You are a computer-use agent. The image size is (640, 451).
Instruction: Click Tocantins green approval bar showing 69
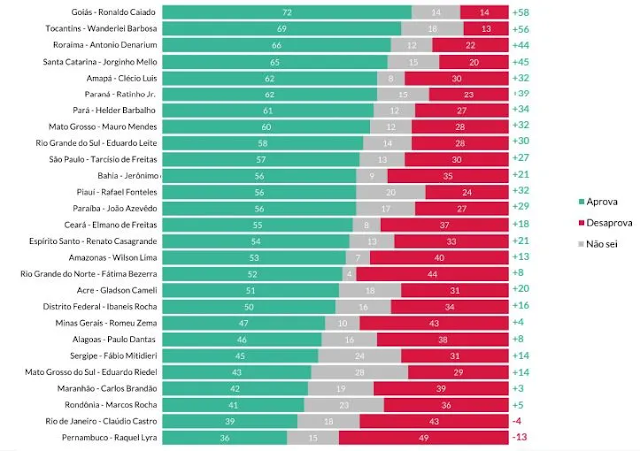282,29
